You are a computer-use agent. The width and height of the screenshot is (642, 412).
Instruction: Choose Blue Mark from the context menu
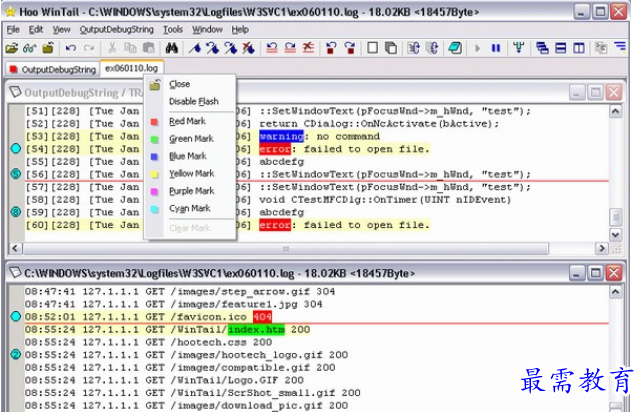tap(190, 156)
